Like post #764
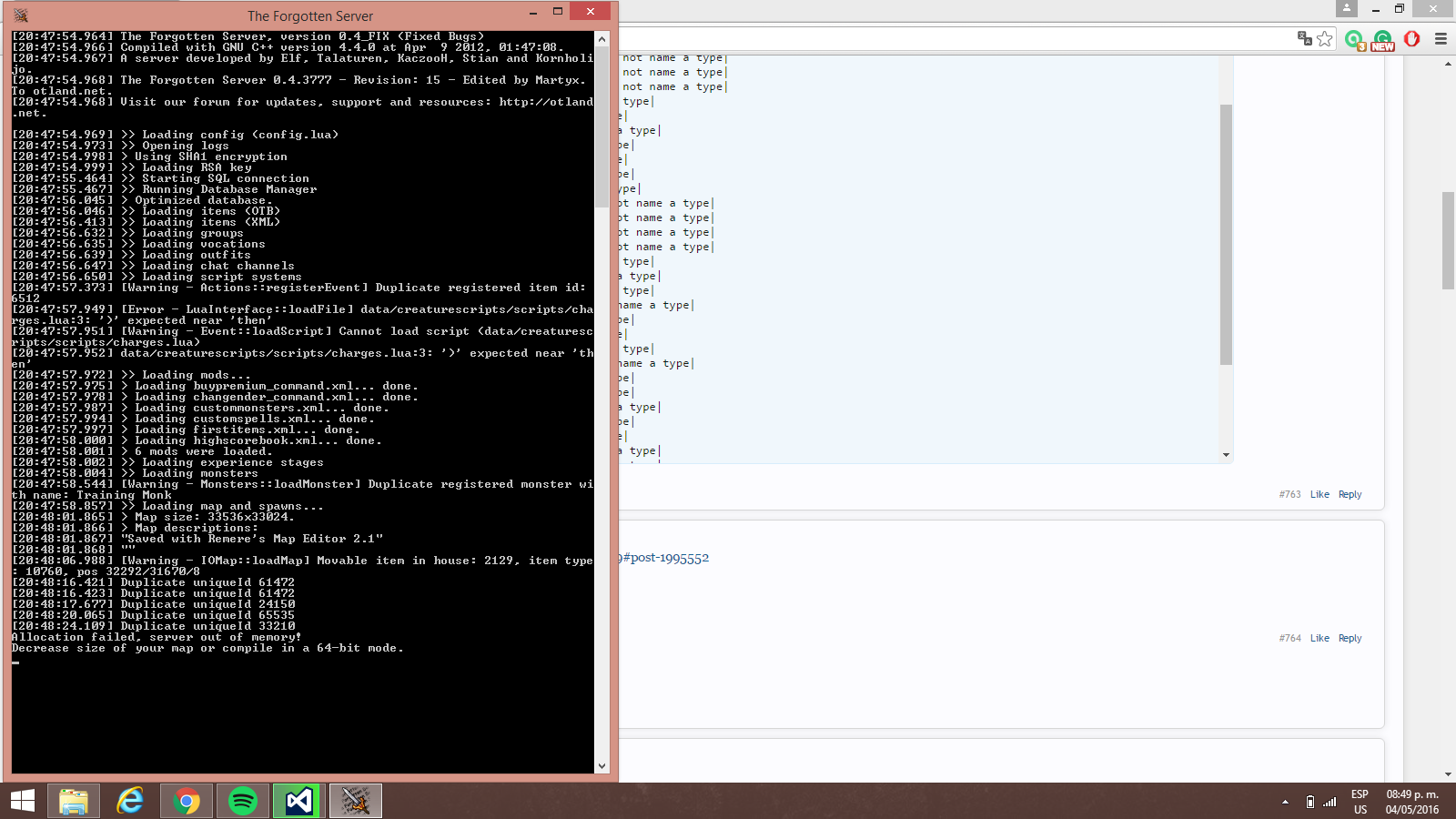 pyautogui.click(x=1319, y=639)
